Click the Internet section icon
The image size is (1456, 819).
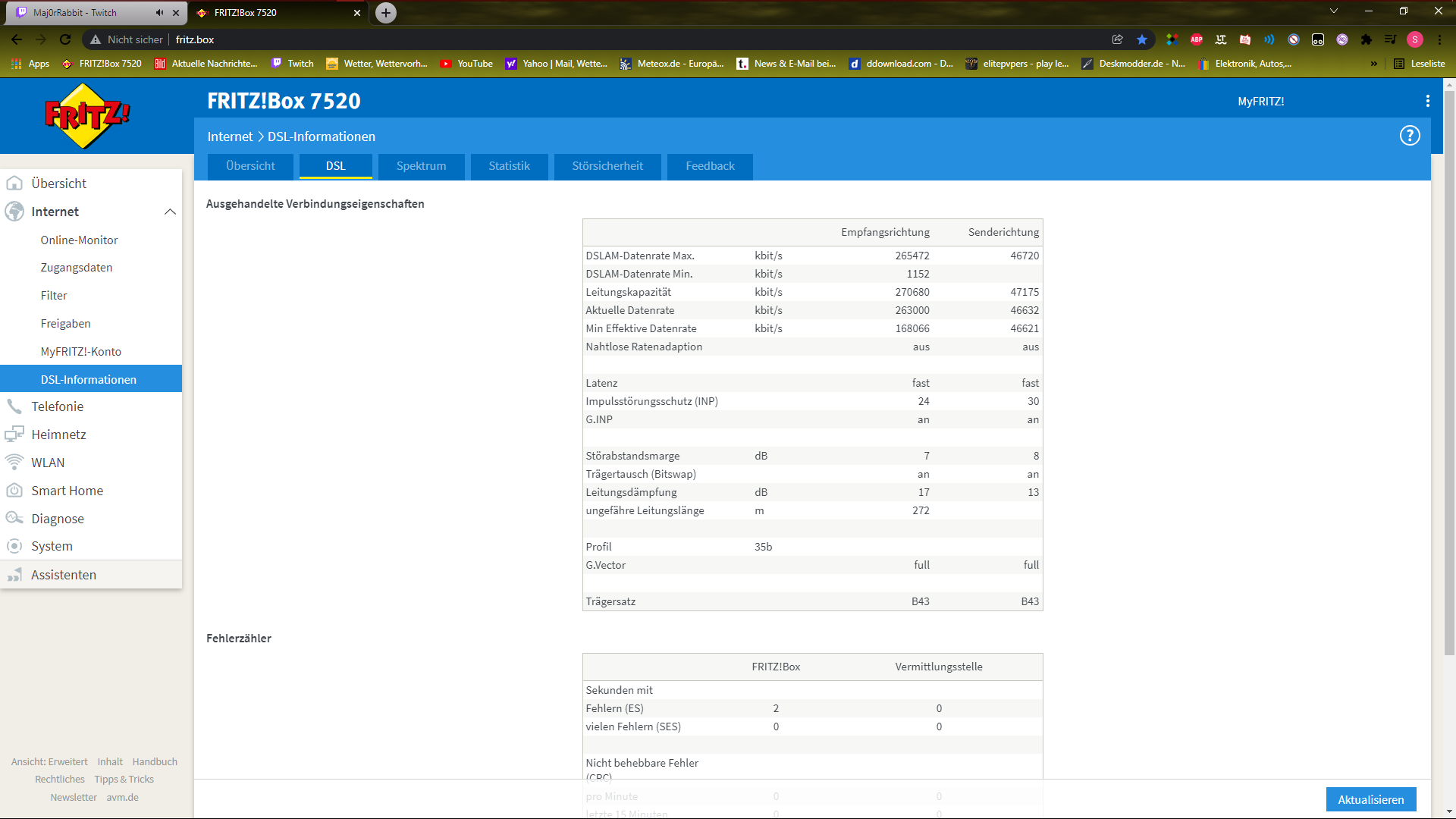[x=16, y=211]
